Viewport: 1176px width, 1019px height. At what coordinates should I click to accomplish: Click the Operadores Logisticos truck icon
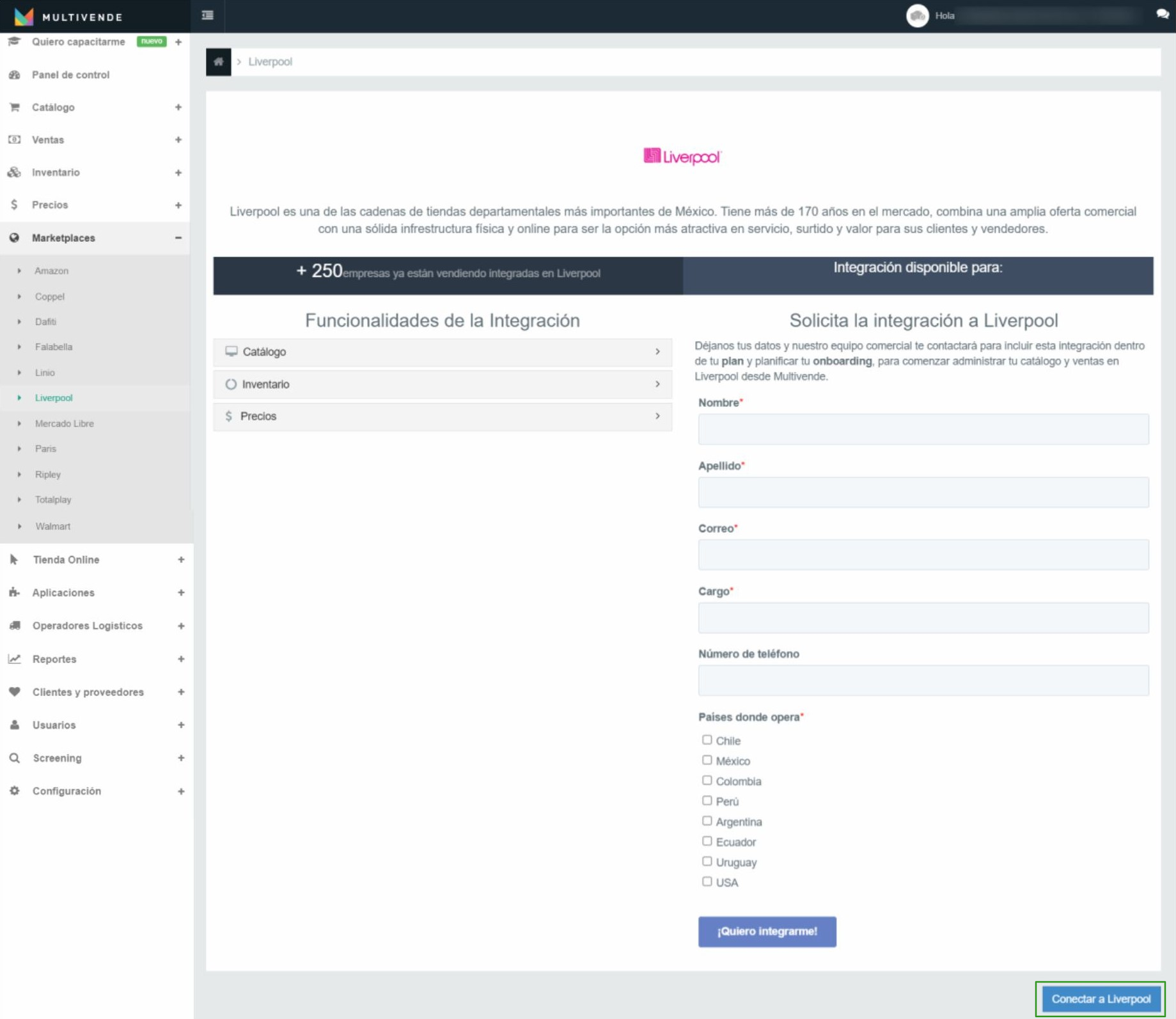tap(14, 626)
